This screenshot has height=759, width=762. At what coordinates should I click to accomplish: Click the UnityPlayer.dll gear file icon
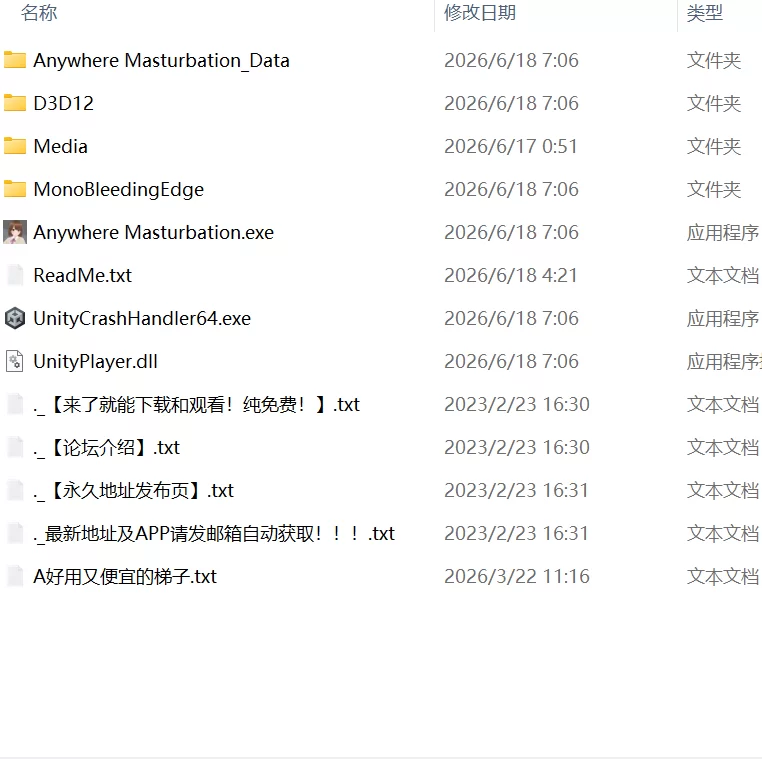pyautogui.click(x=15, y=361)
